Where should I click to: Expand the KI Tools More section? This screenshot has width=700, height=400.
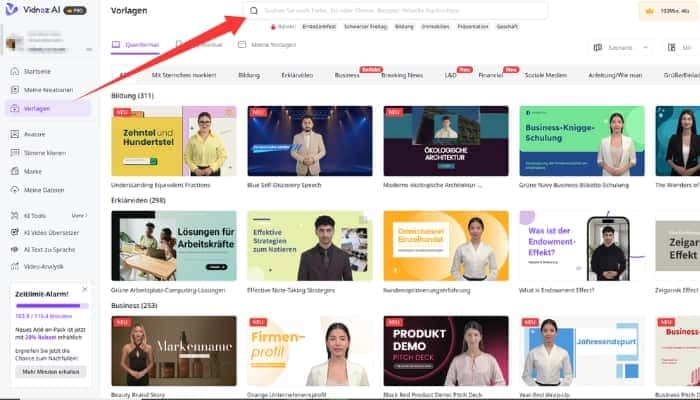point(79,215)
